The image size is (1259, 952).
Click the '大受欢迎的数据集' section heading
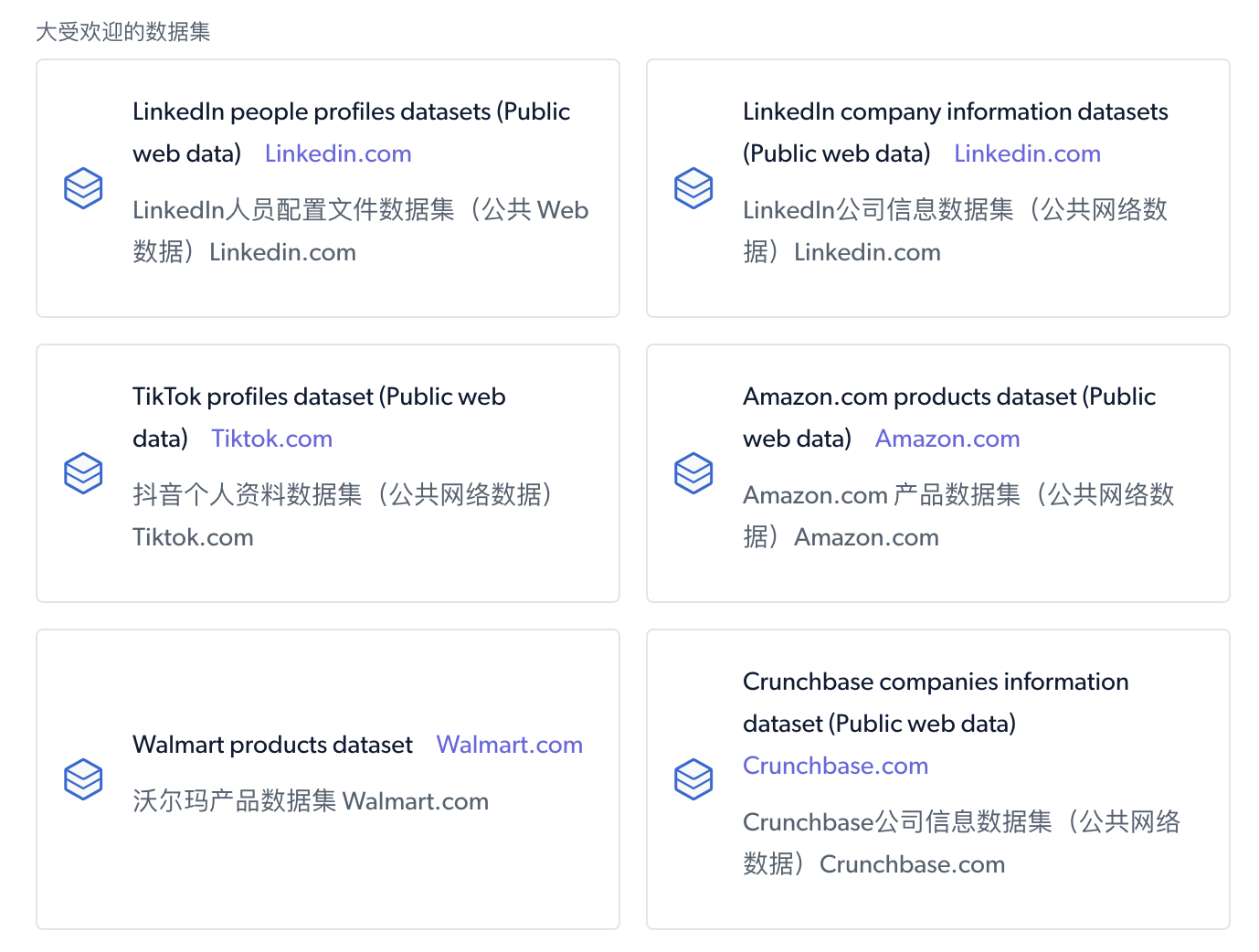coord(123,32)
